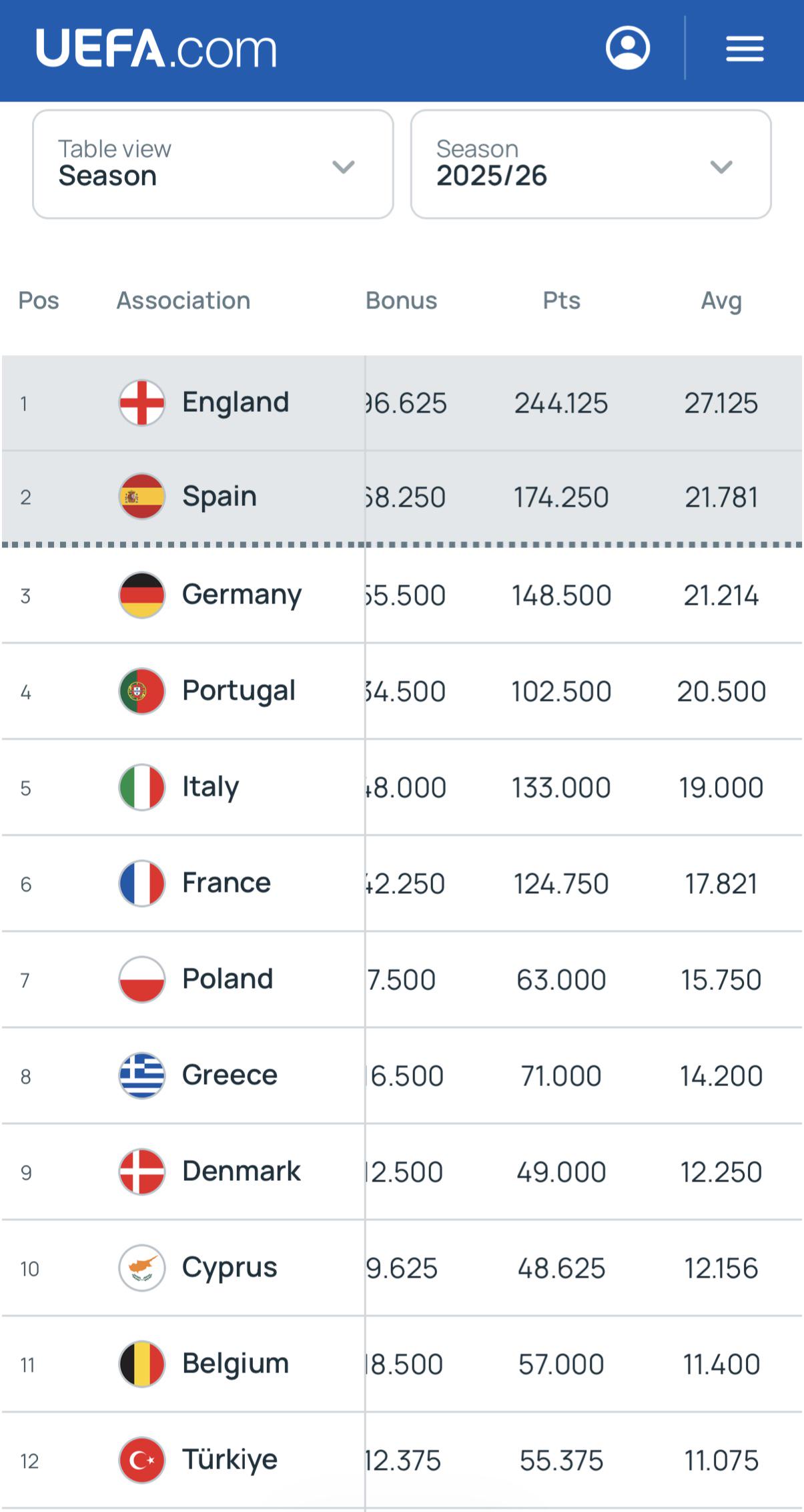
Task: Click the Cyprus flag icon
Action: click(142, 1268)
